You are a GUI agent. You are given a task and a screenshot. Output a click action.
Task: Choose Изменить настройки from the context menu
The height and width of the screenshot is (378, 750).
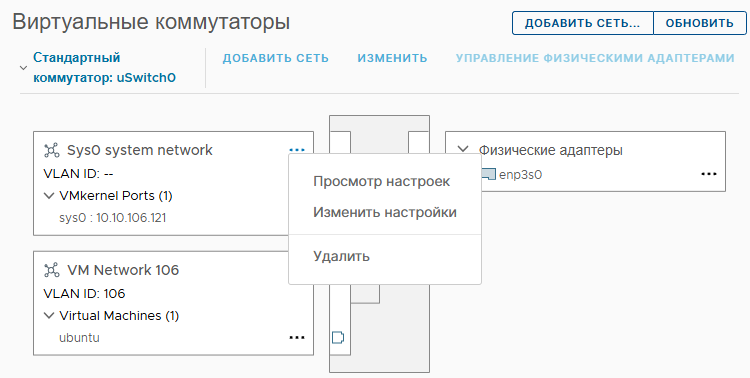(x=385, y=212)
